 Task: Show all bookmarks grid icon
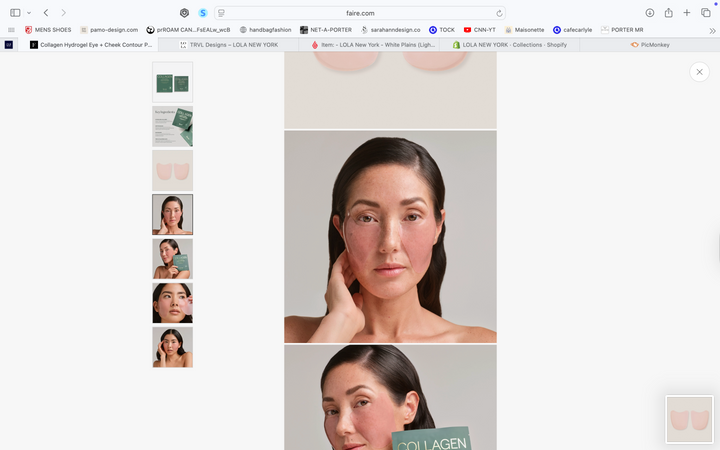(11, 30)
